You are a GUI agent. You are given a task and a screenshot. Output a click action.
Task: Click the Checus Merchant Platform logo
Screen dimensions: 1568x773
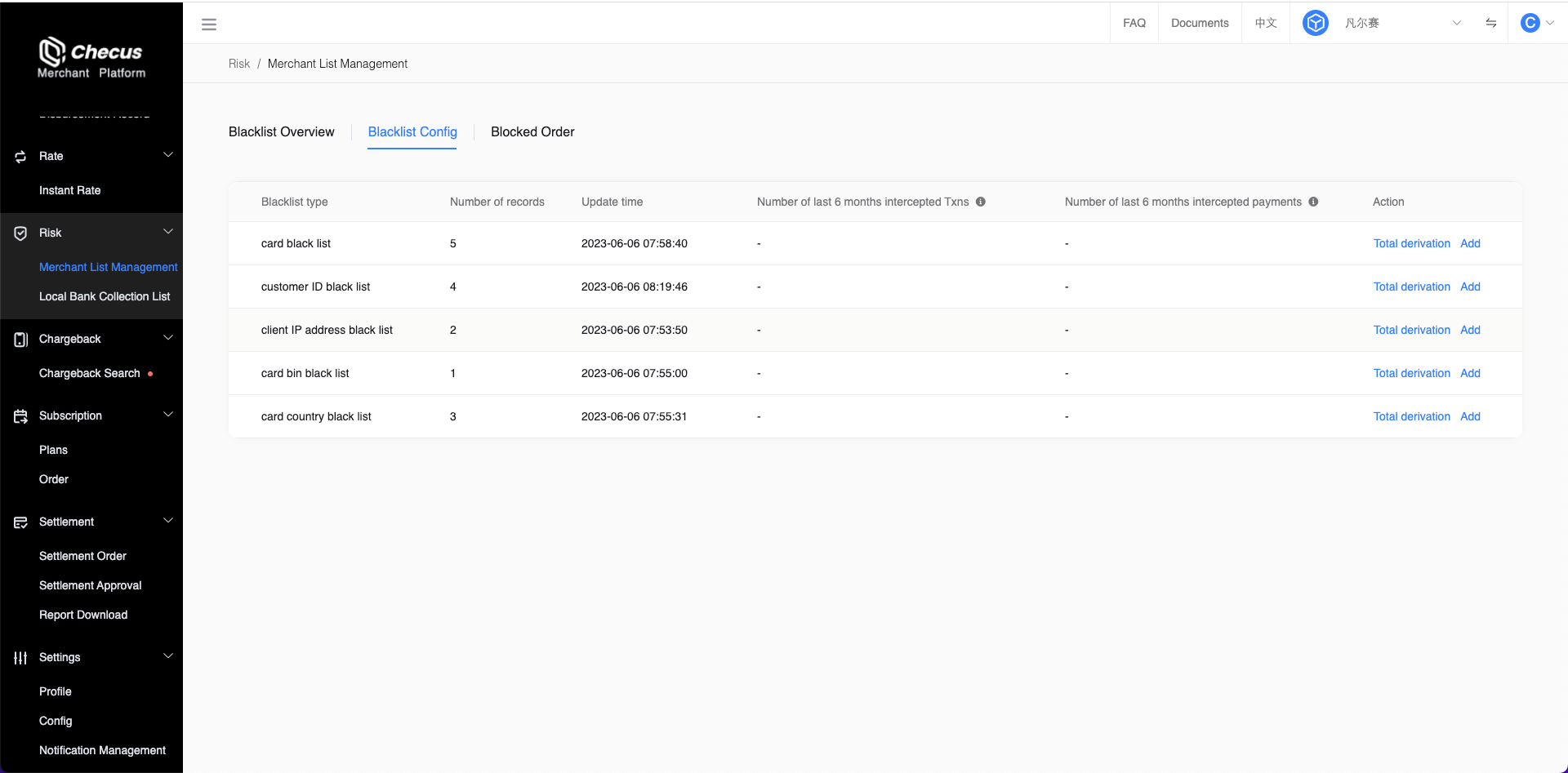click(91, 57)
